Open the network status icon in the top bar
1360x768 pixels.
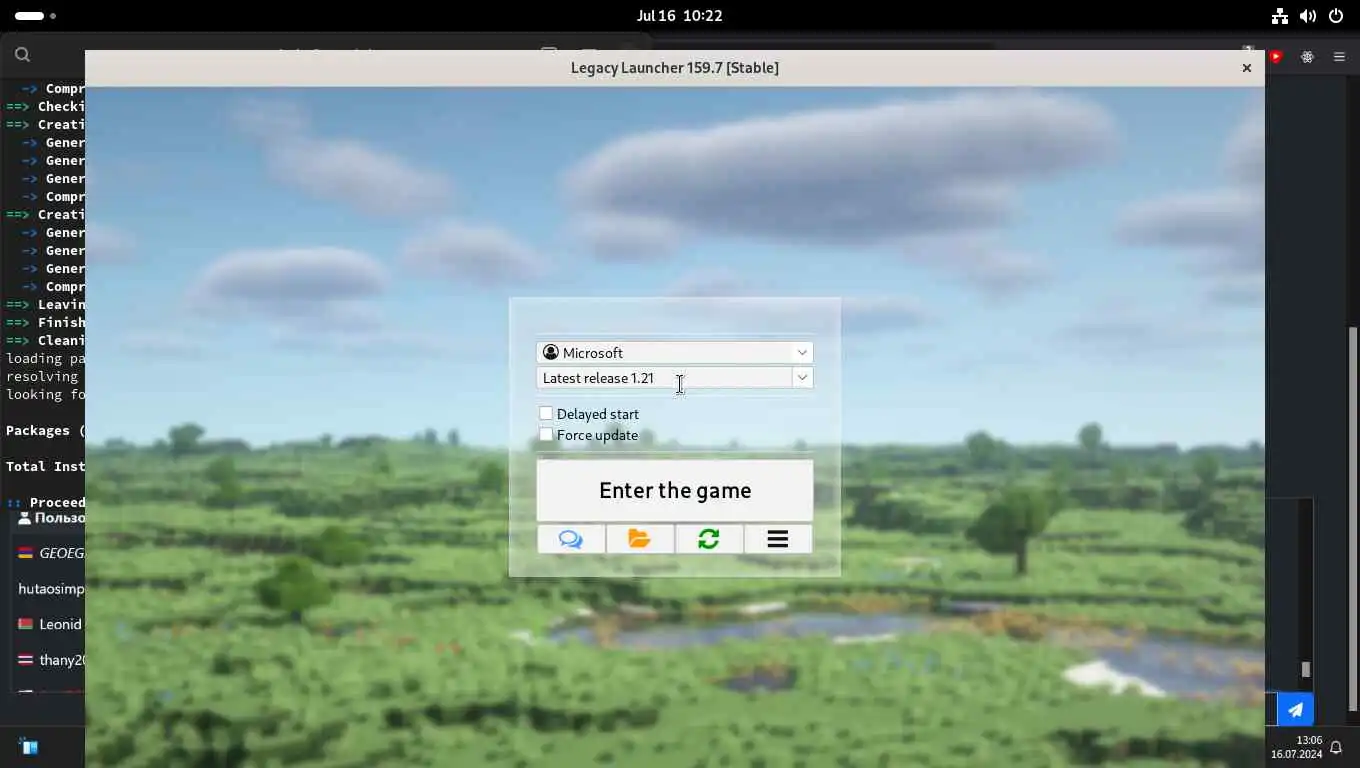(1279, 16)
